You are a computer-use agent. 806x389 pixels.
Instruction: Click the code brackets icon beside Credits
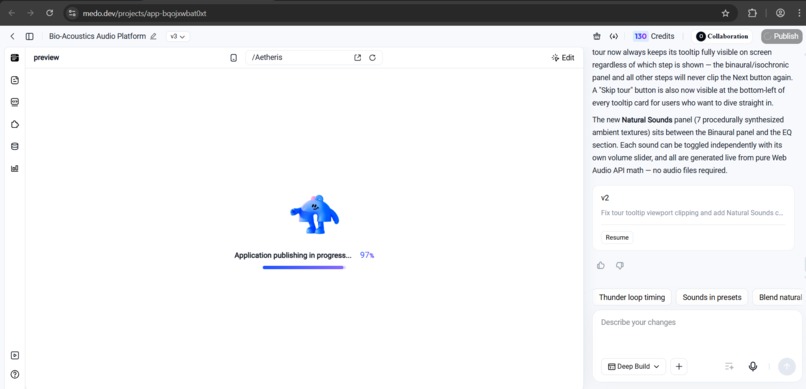614,36
